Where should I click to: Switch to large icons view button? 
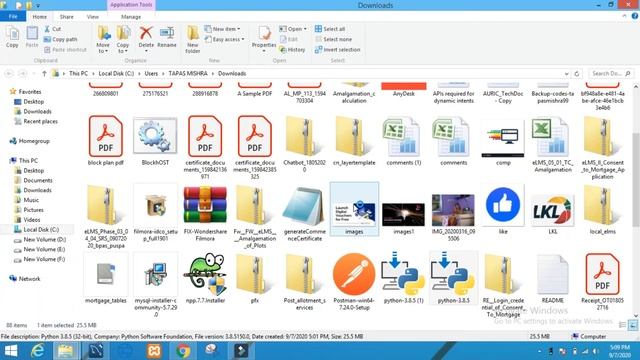click(633, 325)
